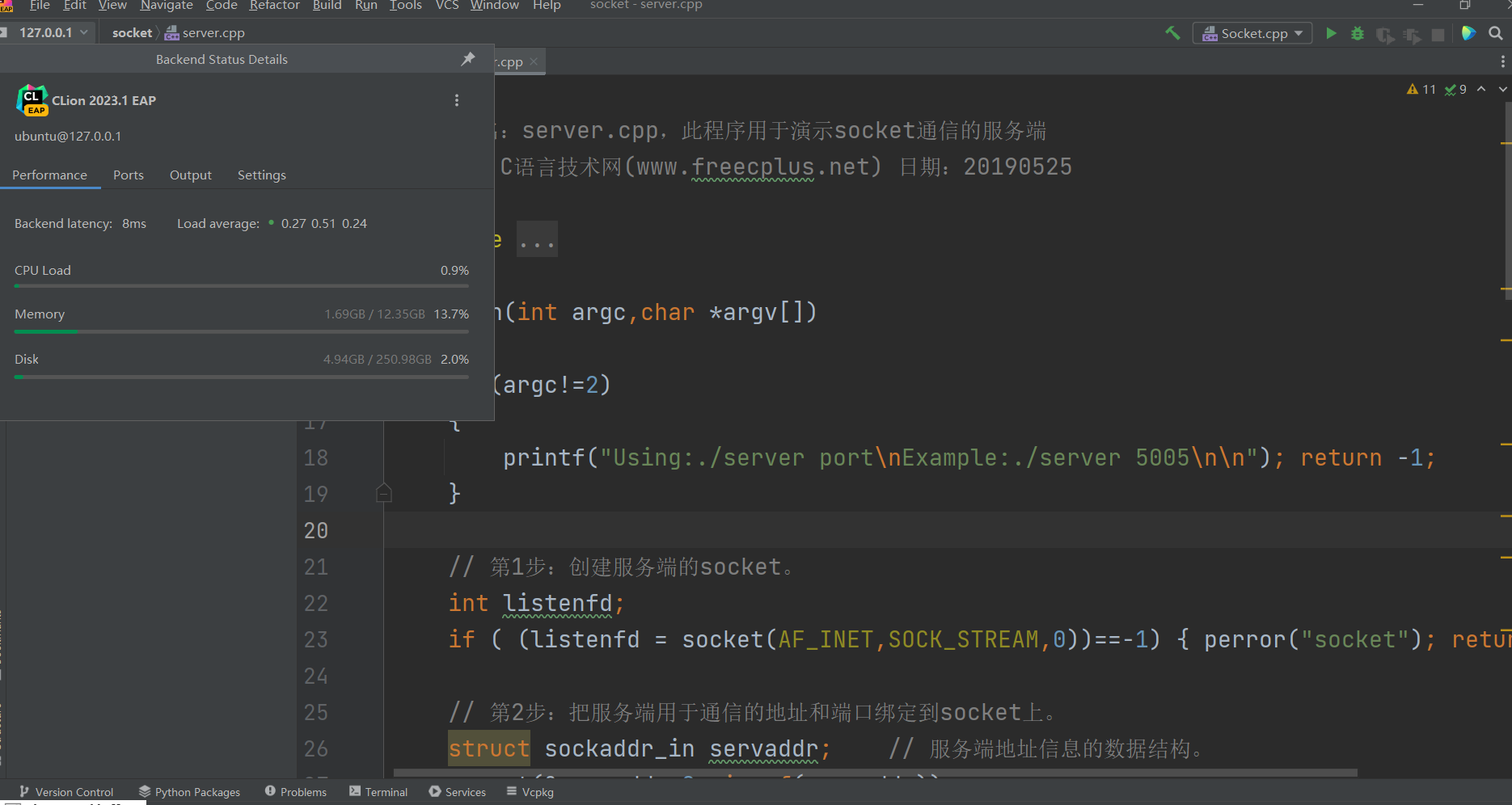1512x805 pixels.
Task: Click line number 26 in gutter
Action: coord(316,748)
